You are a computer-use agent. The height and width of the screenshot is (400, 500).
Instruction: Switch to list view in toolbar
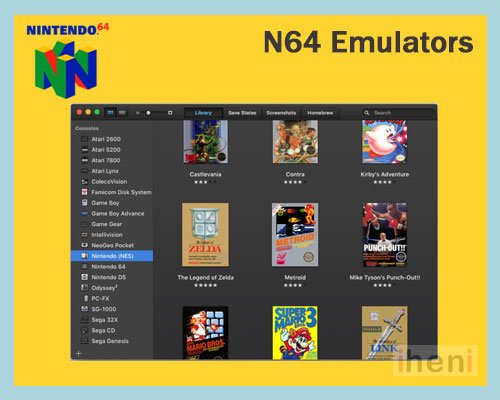pyautogui.click(x=122, y=113)
